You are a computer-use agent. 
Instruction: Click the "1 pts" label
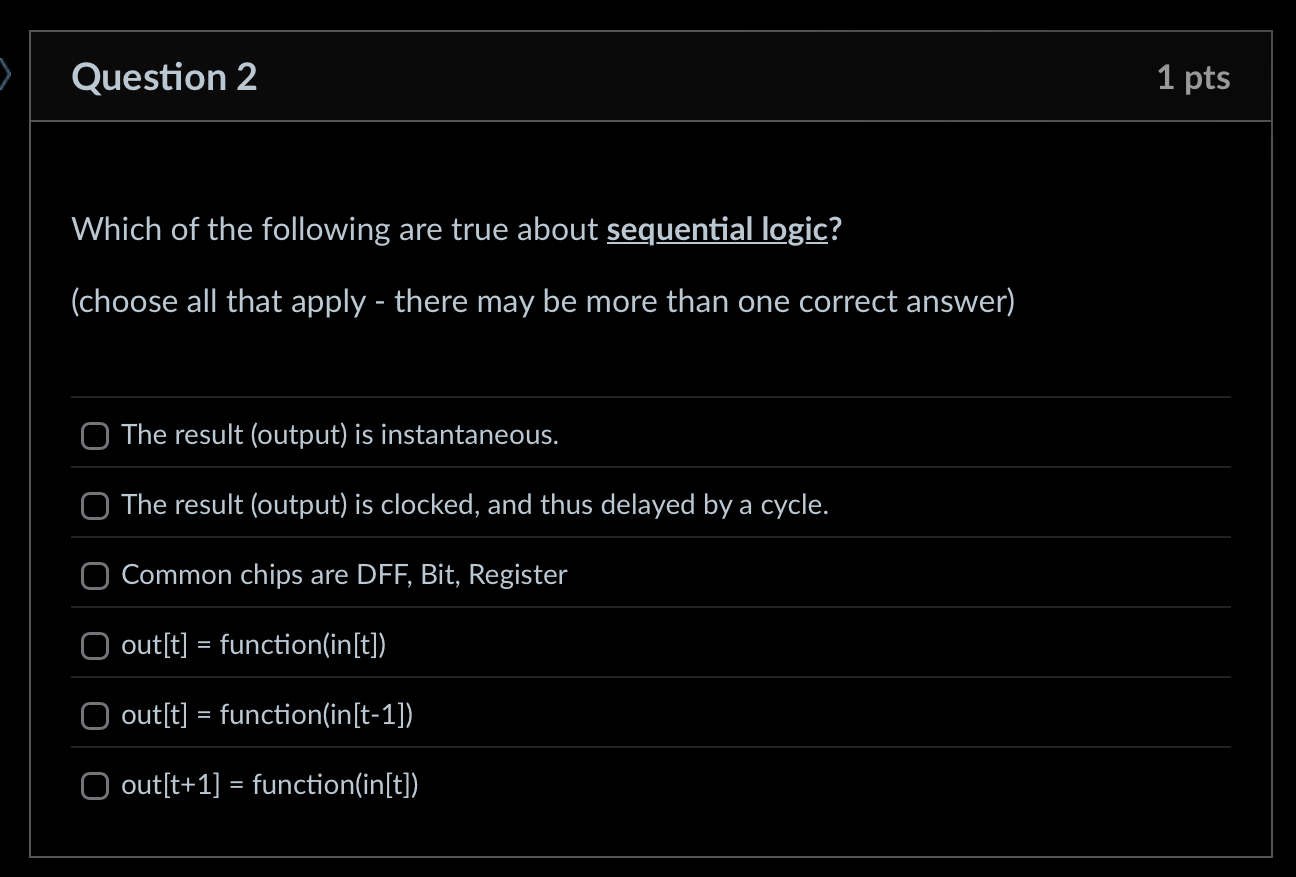(x=1193, y=77)
